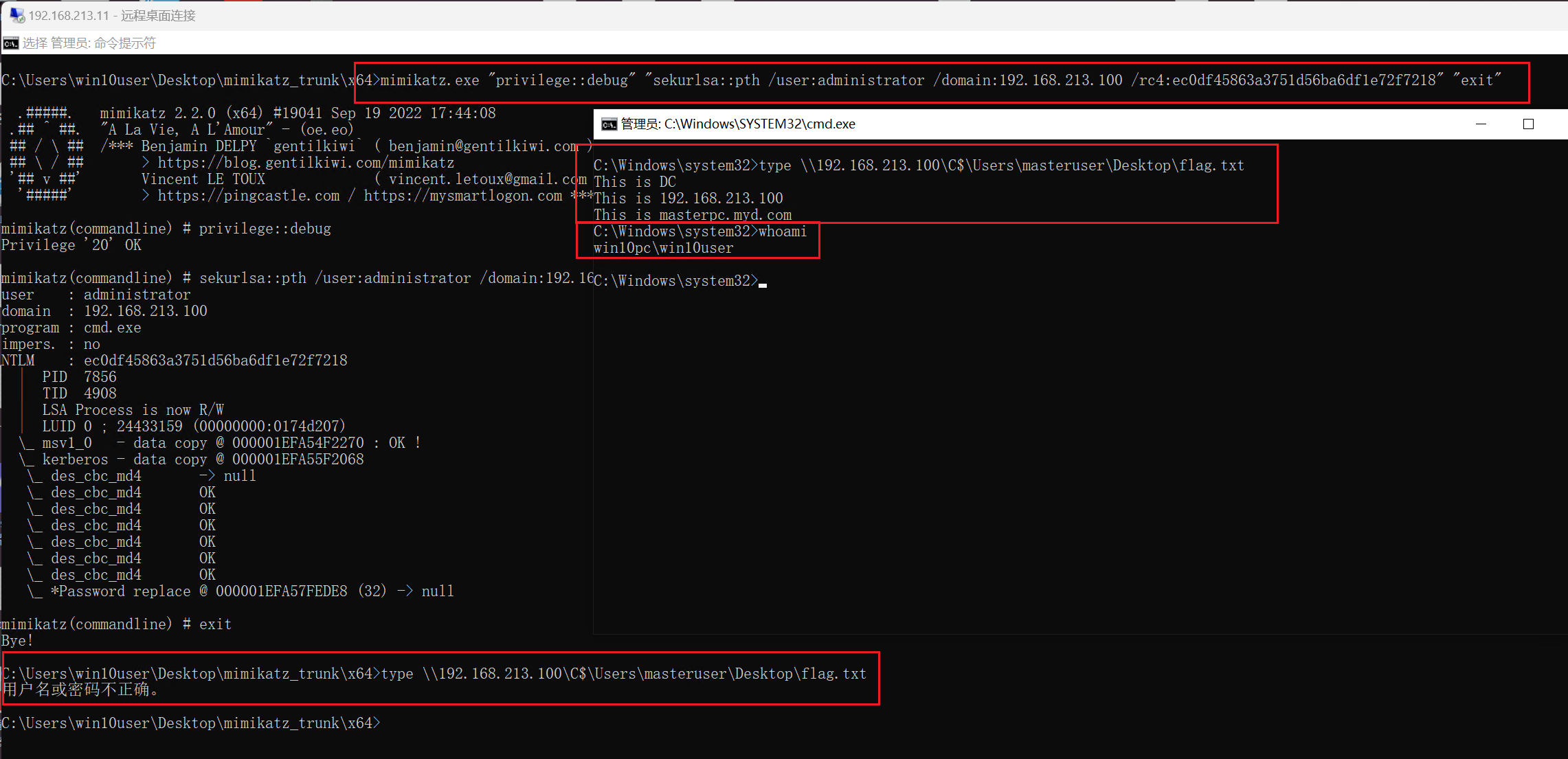Click the benjamin@gentilkiwi.com email address
The height and width of the screenshot is (759, 1568).
tap(483, 146)
